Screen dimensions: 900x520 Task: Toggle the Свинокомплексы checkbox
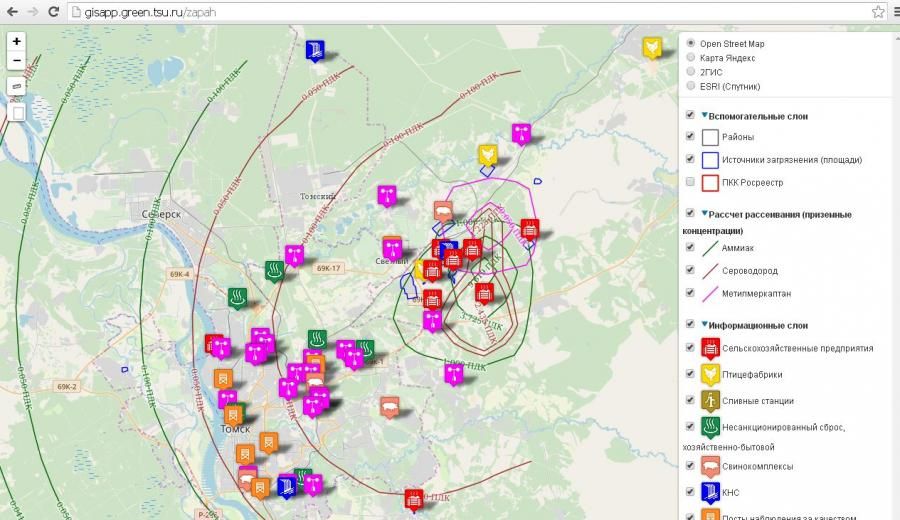[x=690, y=465]
